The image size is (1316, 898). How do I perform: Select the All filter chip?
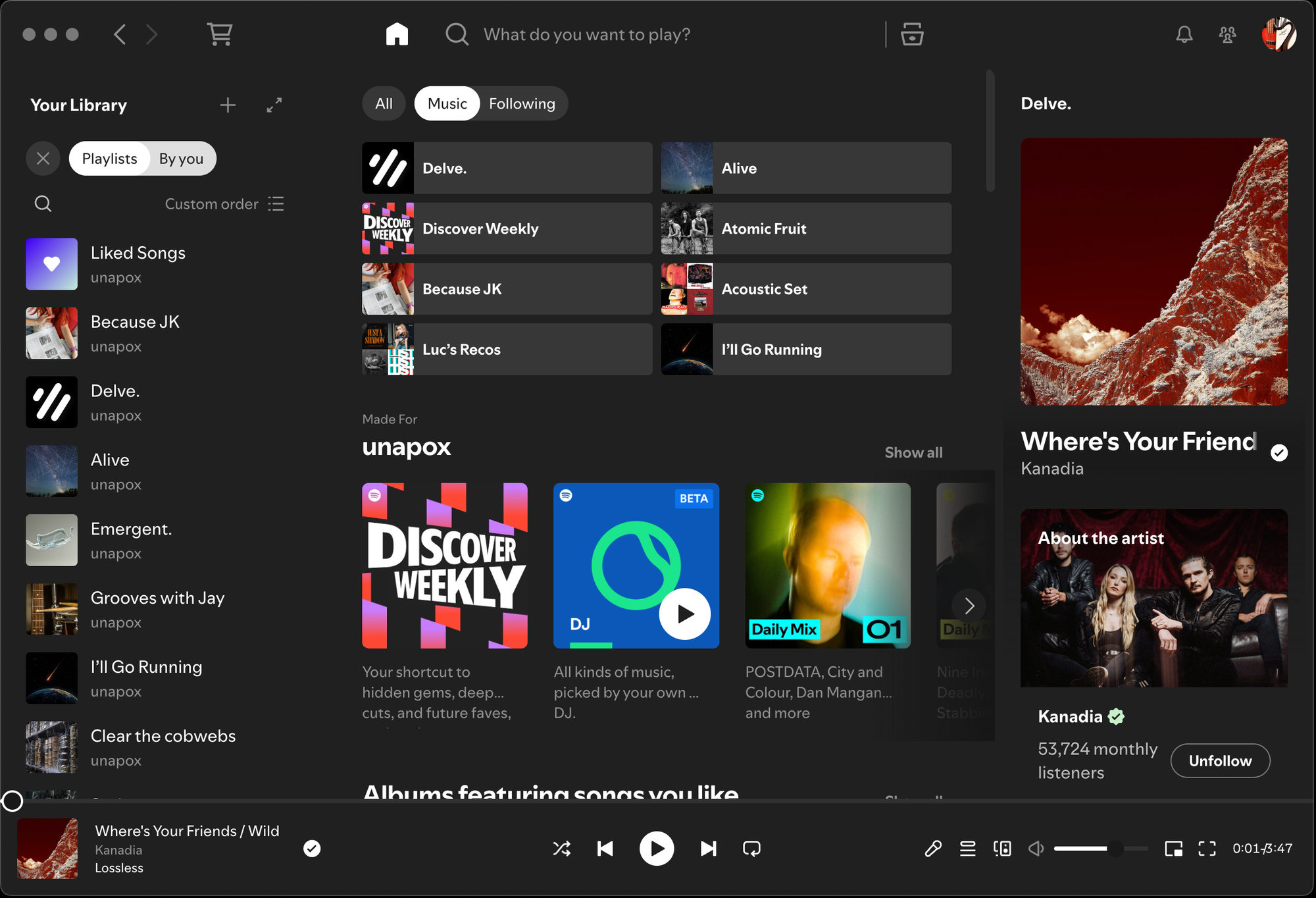[384, 103]
